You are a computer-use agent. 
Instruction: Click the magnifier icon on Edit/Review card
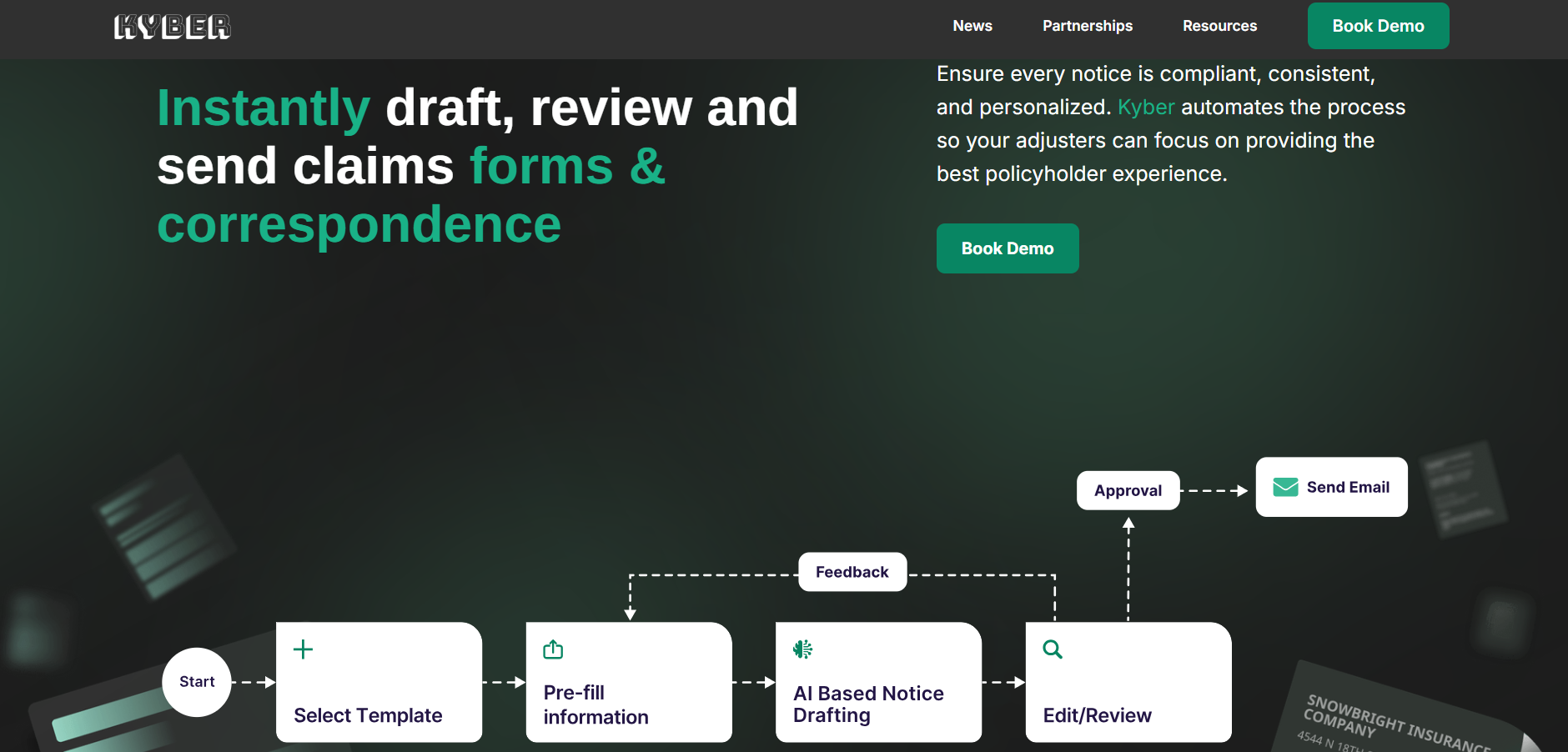(x=1053, y=649)
